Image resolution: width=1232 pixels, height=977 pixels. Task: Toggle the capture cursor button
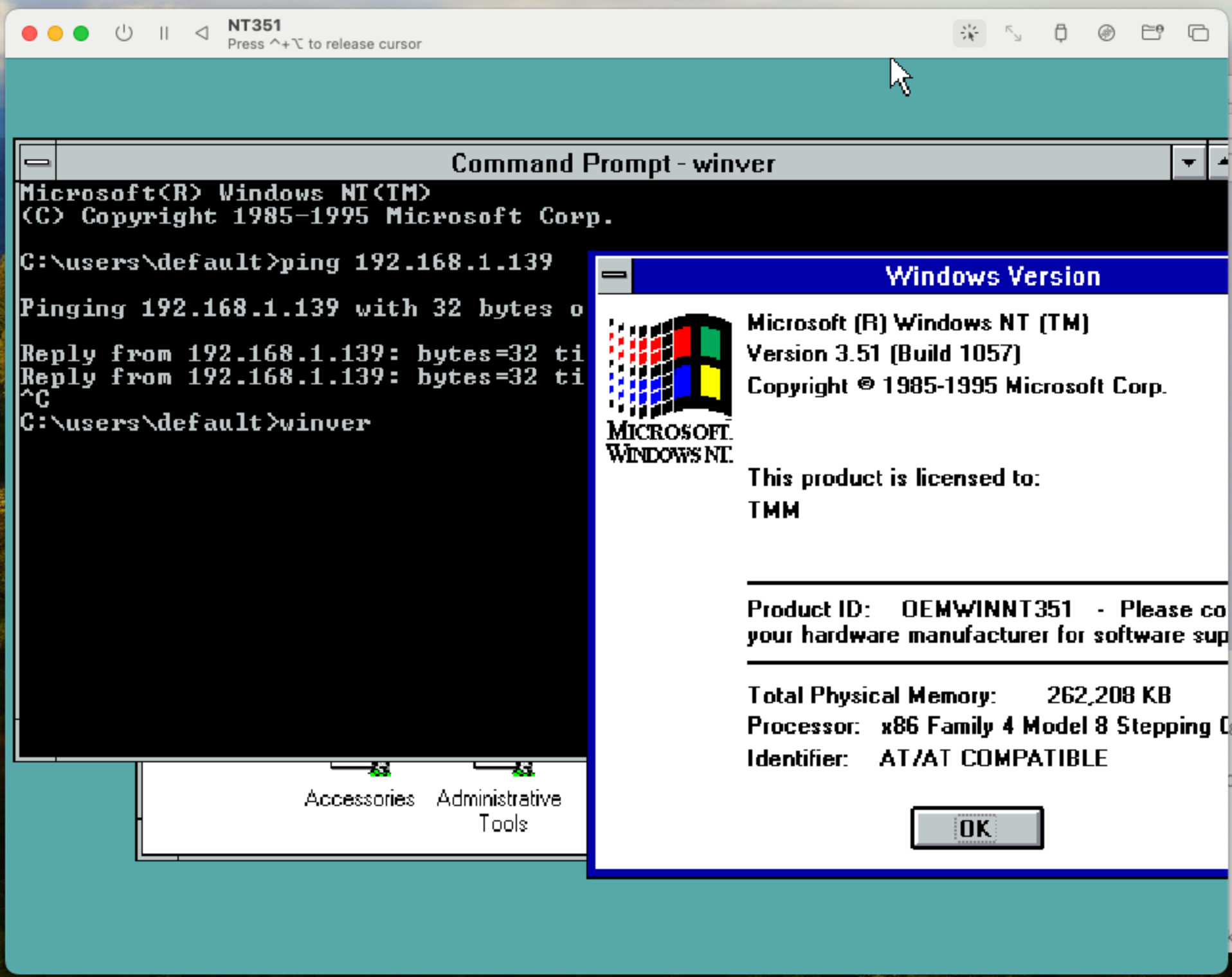pyautogui.click(x=969, y=33)
